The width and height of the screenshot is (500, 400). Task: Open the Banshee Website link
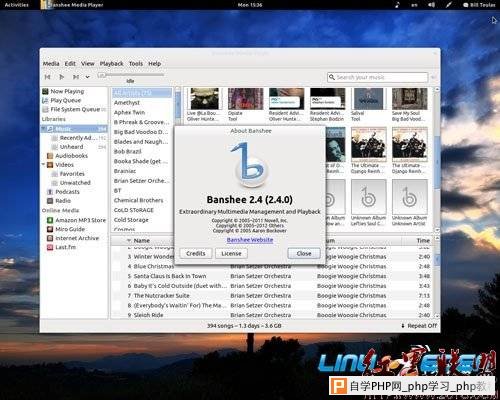pos(250,240)
